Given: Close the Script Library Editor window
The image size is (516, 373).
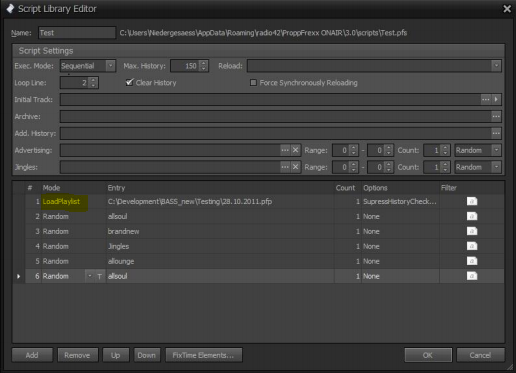Looking at the screenshot, I should tap(507, 9).
